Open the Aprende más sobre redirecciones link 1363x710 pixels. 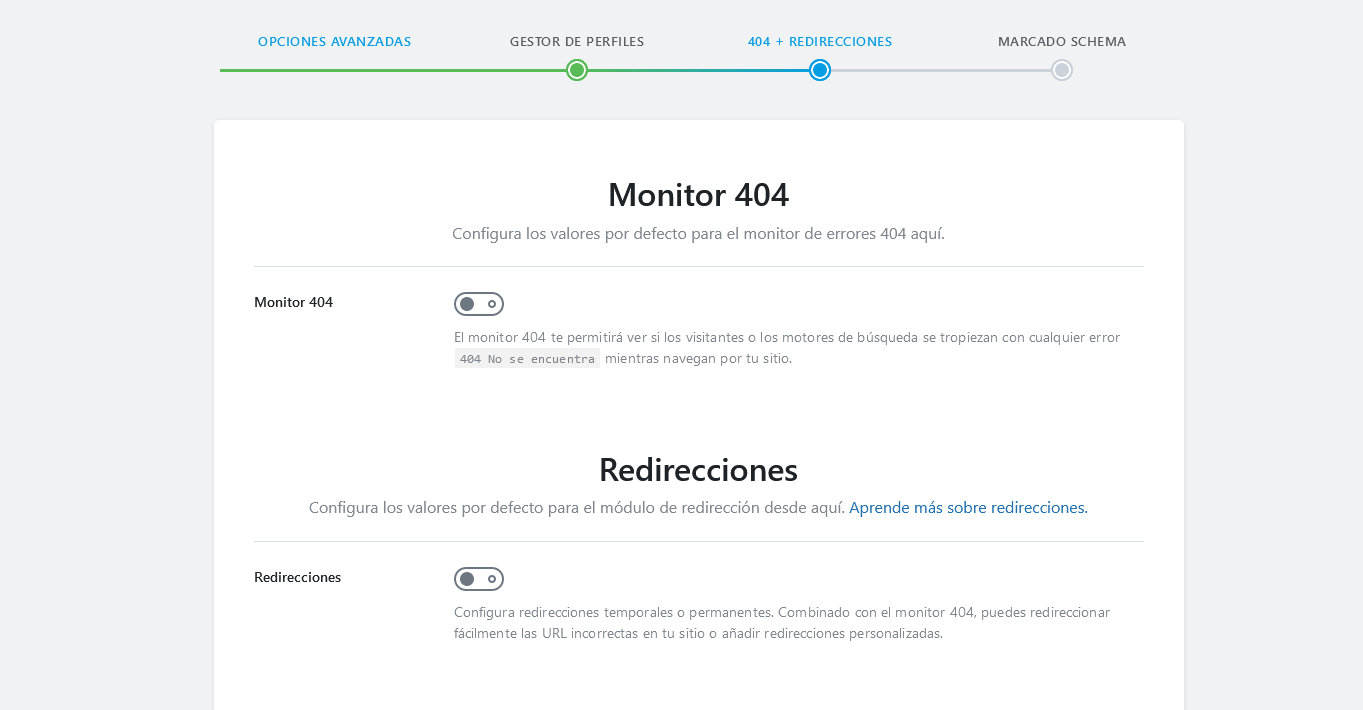[967, 508]
